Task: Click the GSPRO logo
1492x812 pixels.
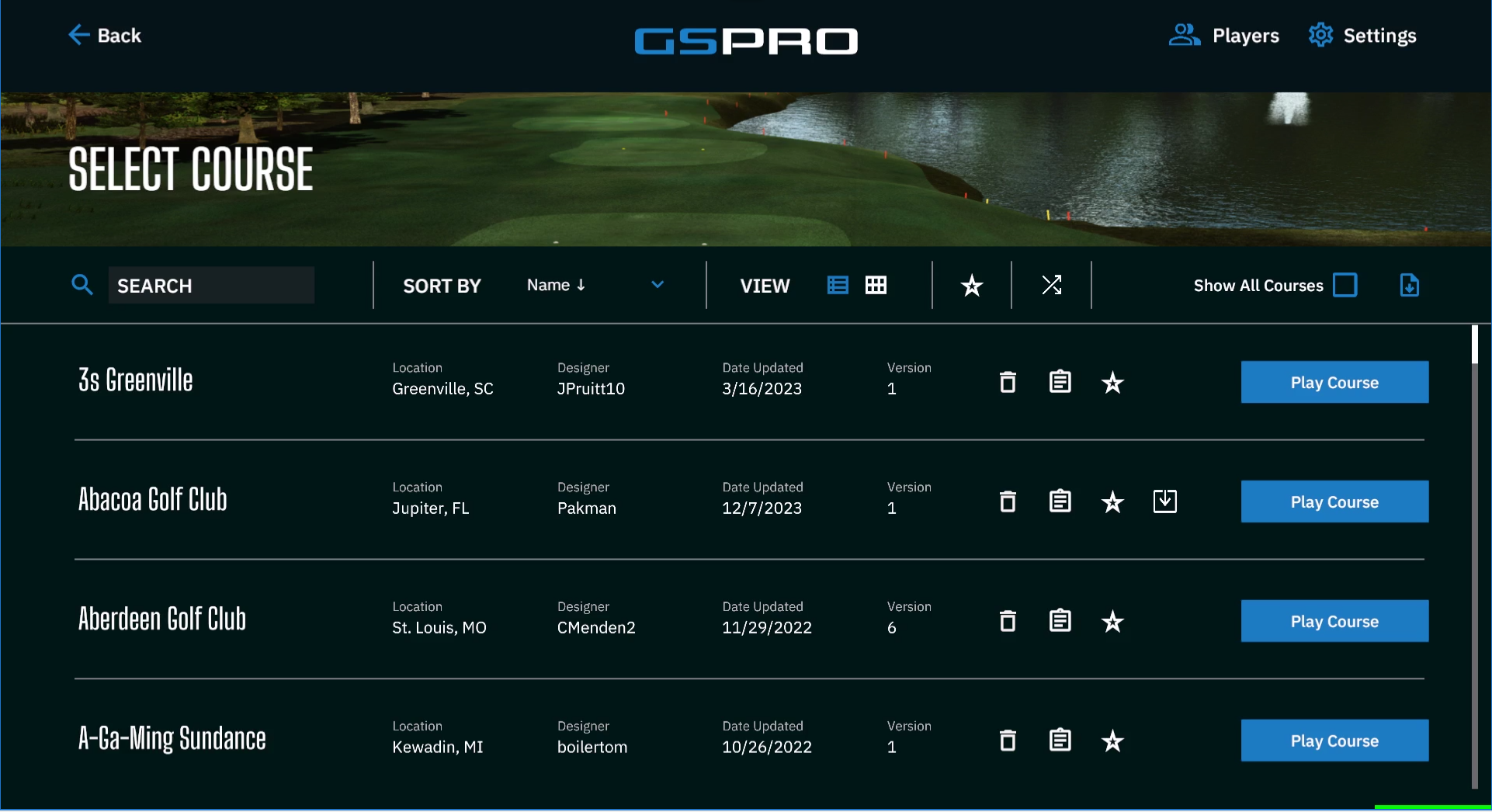Action: (746, 41)
